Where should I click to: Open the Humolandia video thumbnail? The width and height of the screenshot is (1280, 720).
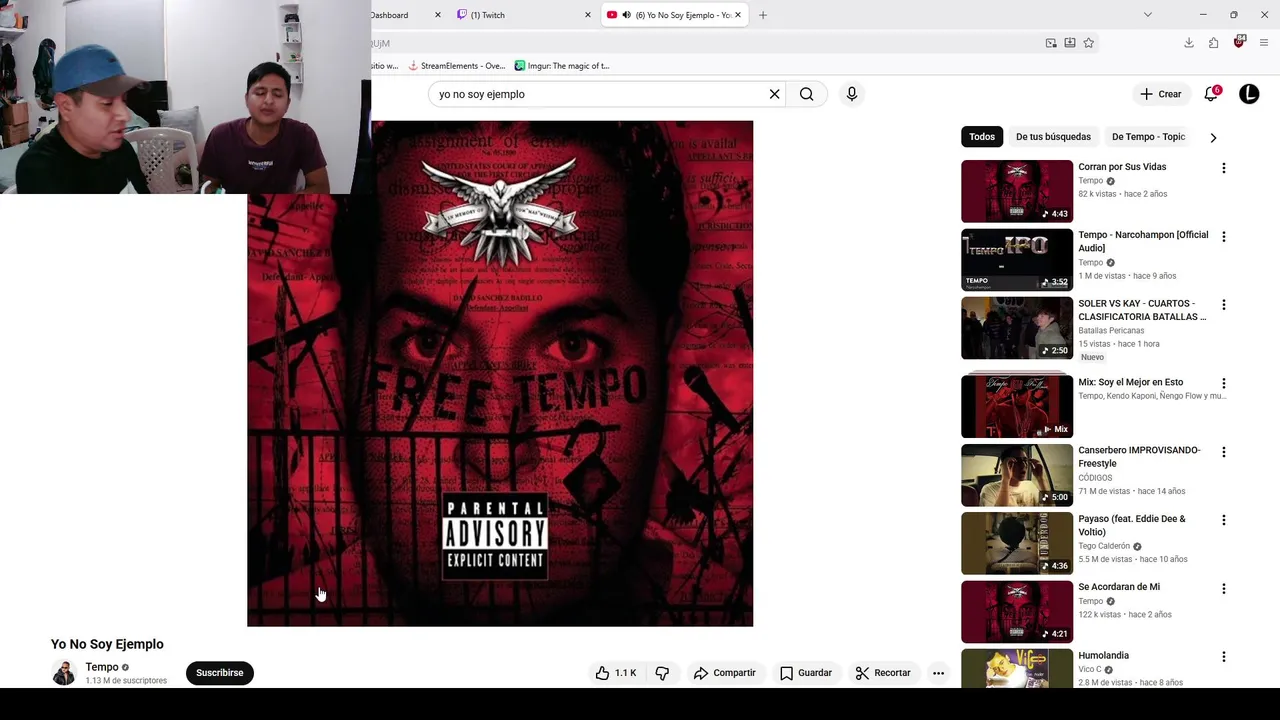coord(1017,669)
